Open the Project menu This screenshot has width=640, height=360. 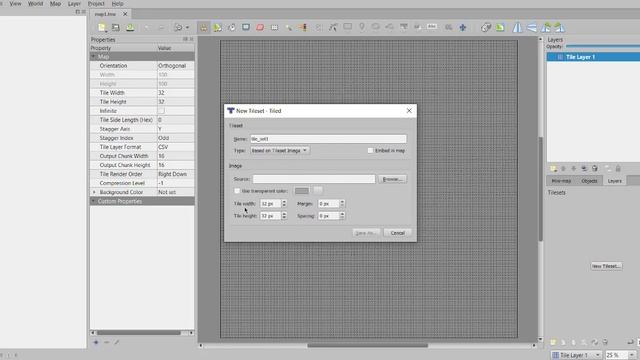coord(96,4)
